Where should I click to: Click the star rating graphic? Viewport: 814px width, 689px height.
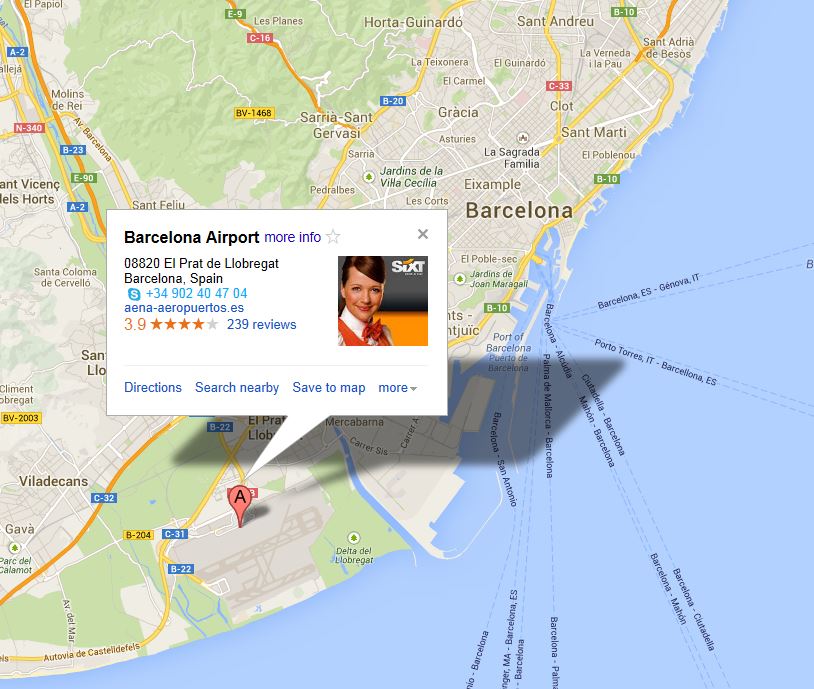[x=184, y=325]
